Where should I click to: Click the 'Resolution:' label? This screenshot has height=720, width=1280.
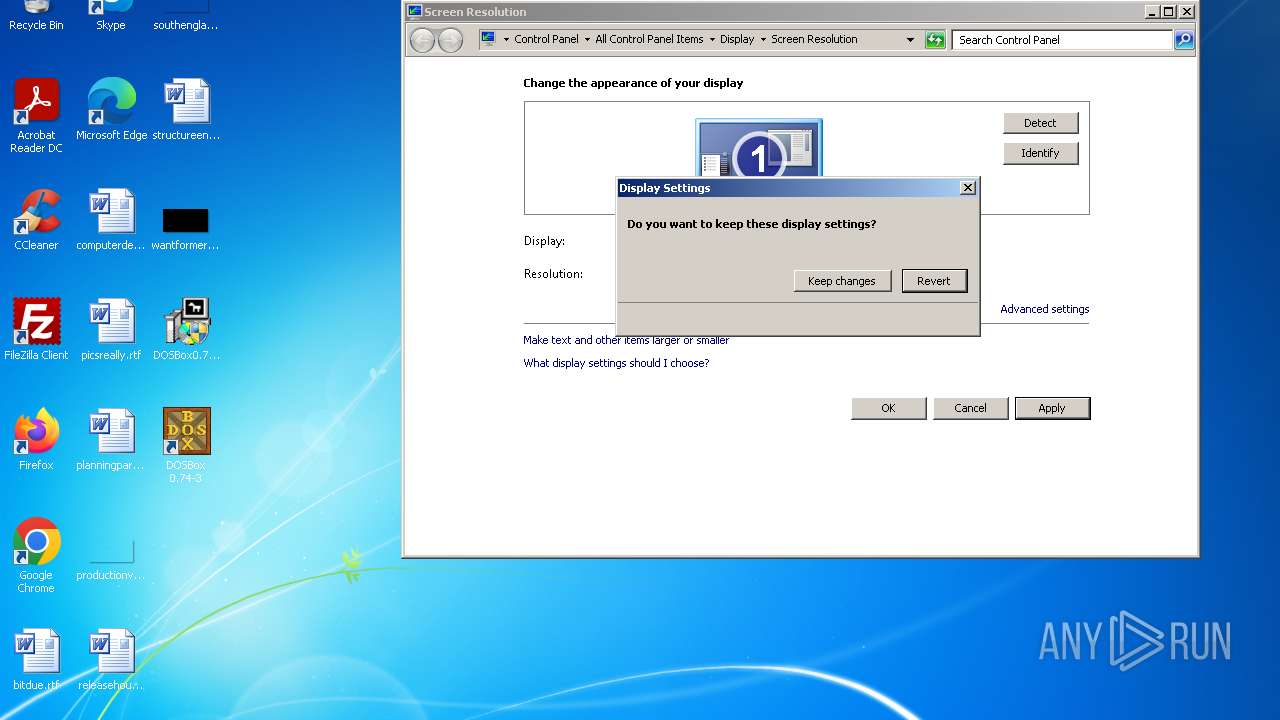tap(553, 274)
